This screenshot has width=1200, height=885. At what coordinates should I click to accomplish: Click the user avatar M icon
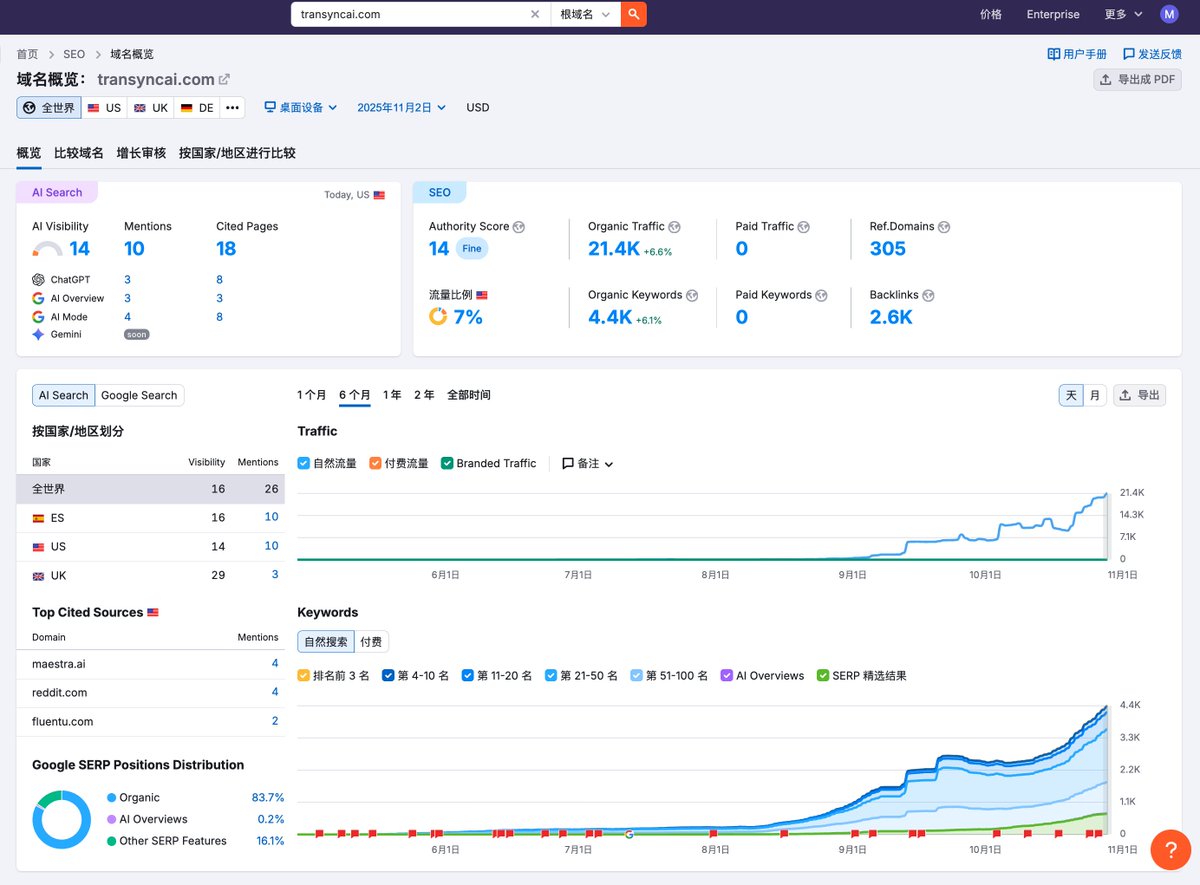coord(1169,14)
